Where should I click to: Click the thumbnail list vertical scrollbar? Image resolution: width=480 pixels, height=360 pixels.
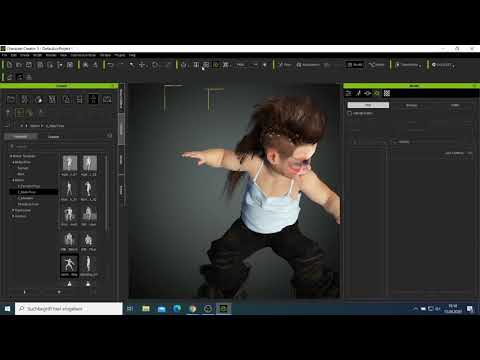click(106, 193)
